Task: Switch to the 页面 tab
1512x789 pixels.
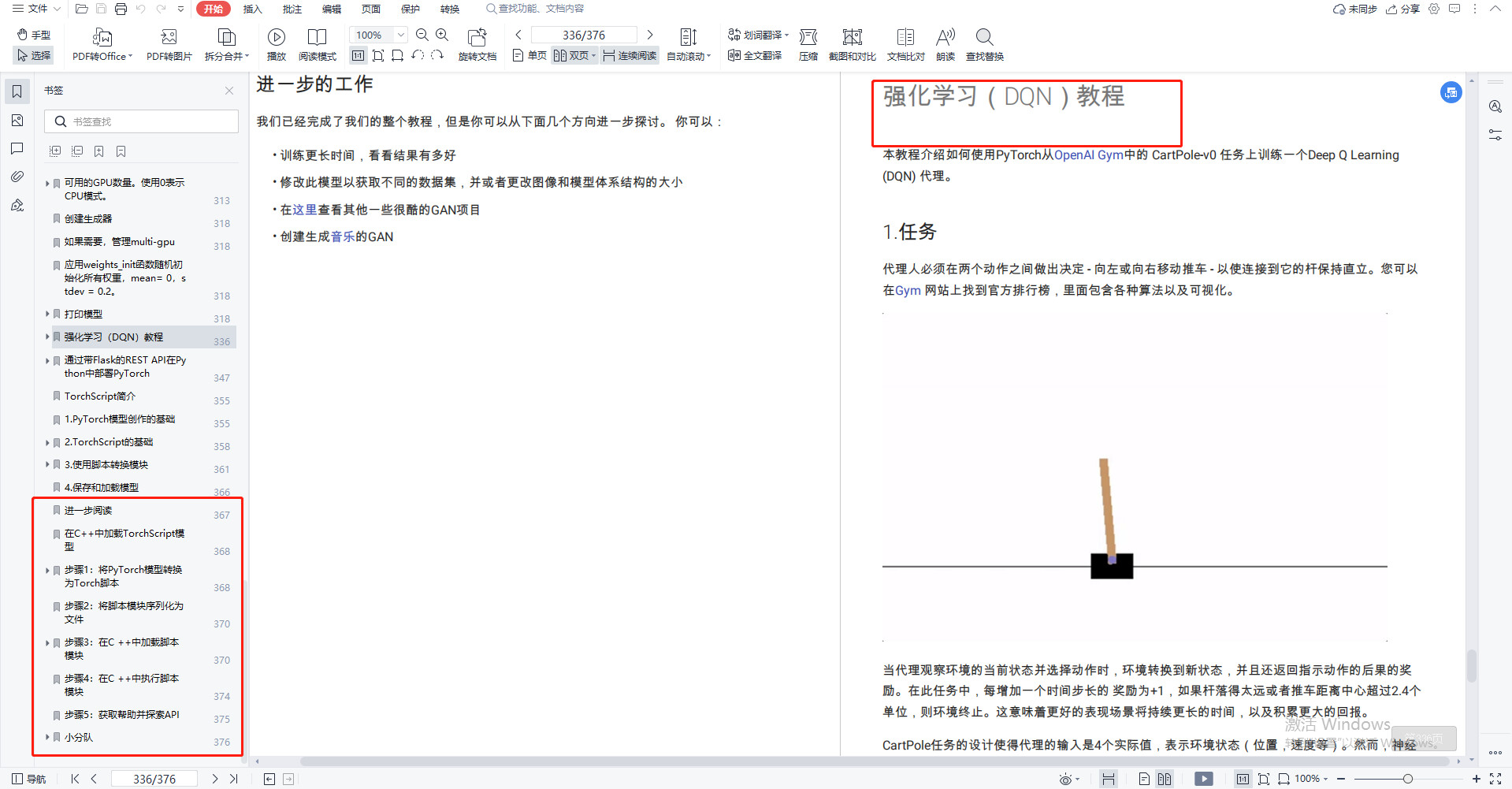Action: point(370,9)
